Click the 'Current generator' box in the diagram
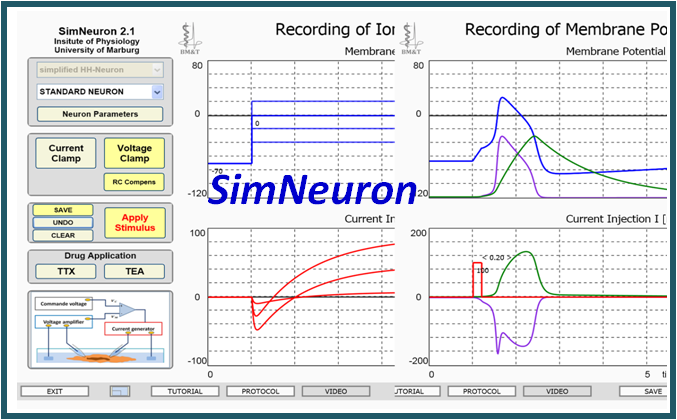Screen dimensions: 677x420 point(133,329)
